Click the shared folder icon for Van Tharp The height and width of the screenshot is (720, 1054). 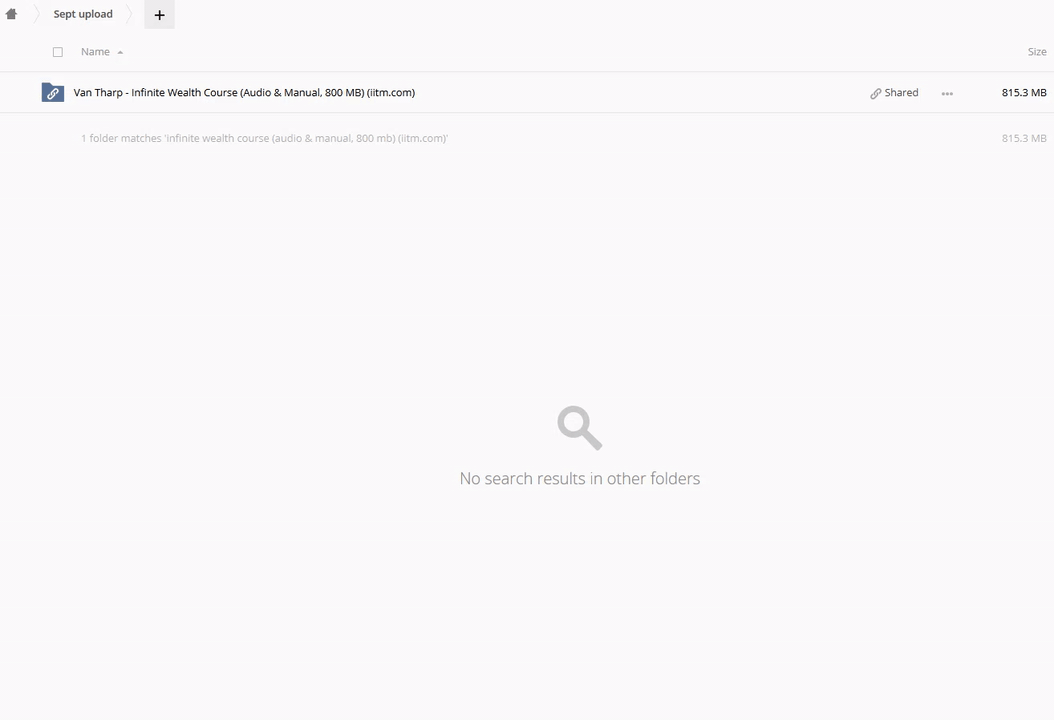click(x=52, y=92)
